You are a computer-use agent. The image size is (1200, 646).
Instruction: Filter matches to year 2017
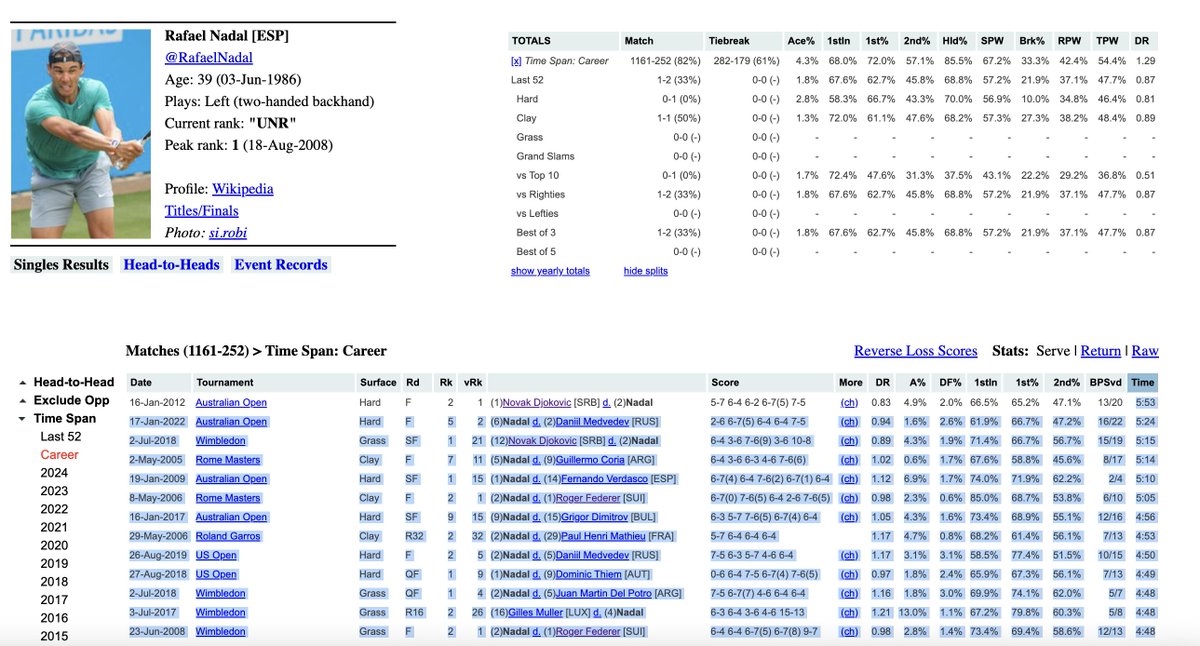54,599
